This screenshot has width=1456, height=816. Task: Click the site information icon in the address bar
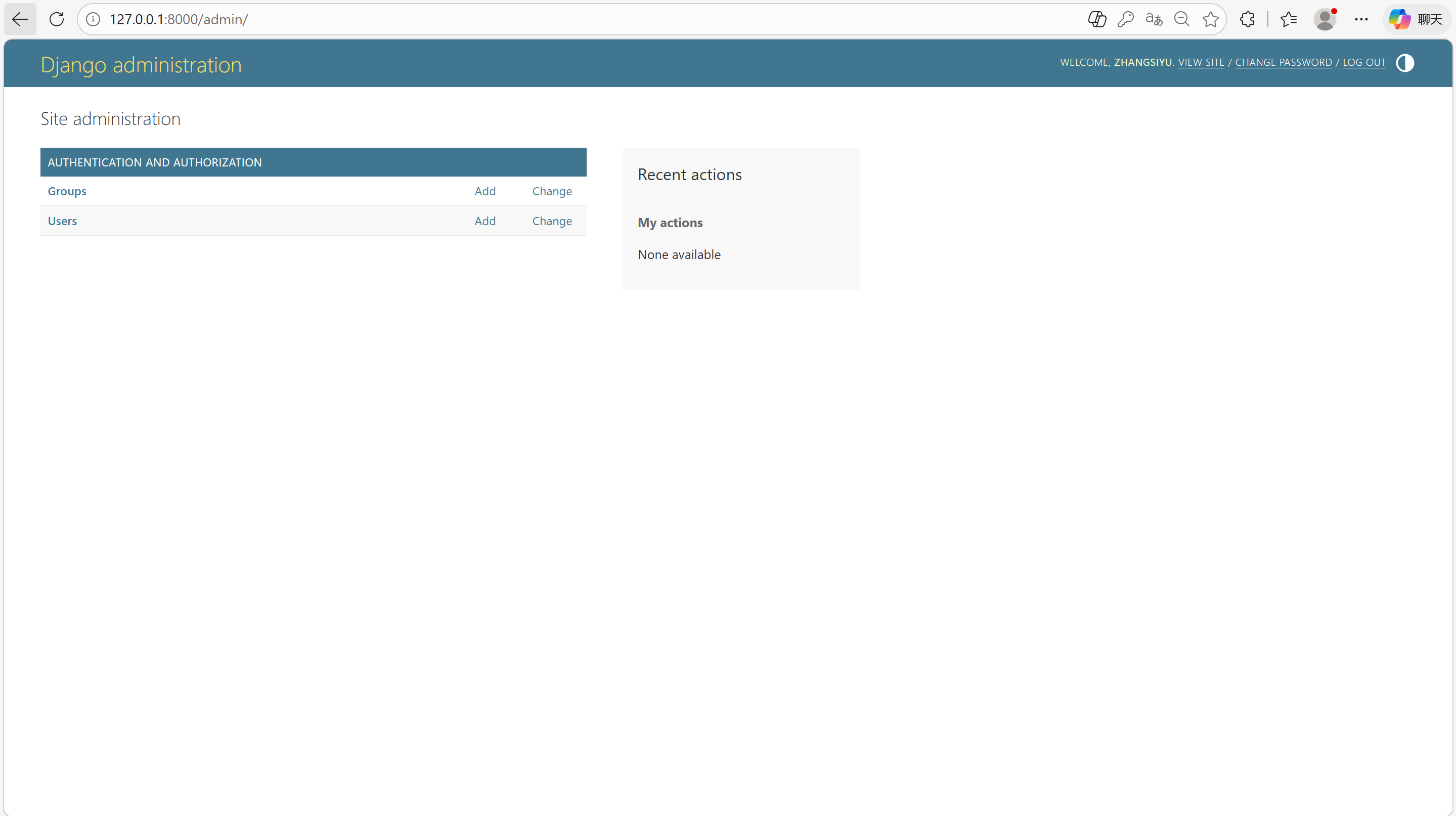93,19
